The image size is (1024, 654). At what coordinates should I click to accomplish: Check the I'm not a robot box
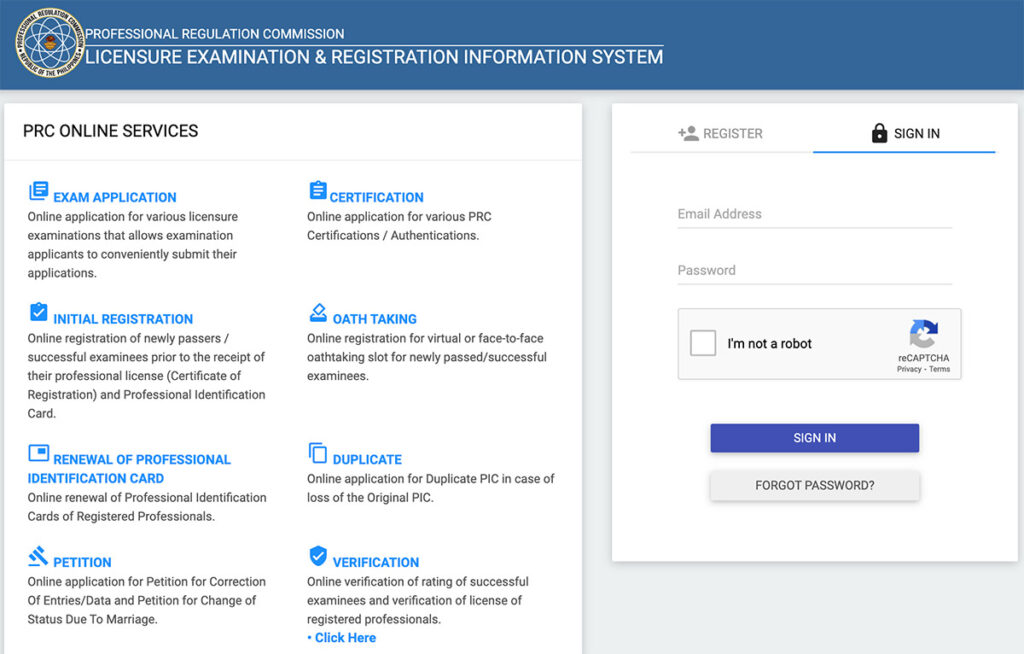[703, 343]
